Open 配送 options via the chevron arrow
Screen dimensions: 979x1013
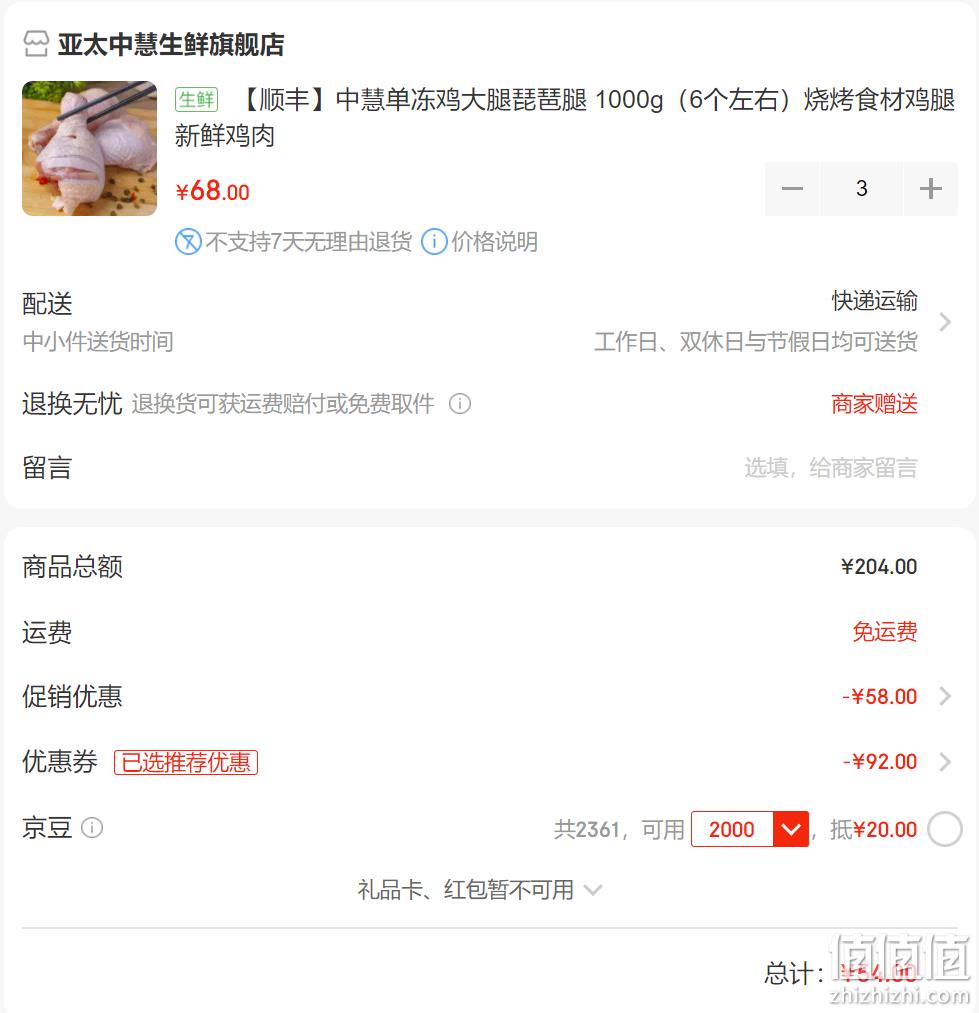tap(945, 322)
